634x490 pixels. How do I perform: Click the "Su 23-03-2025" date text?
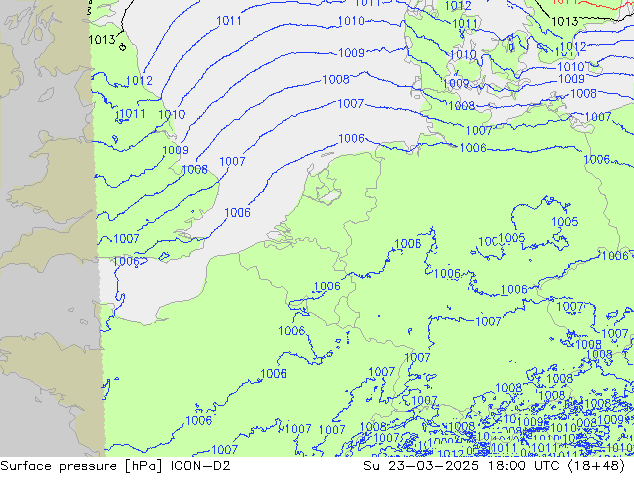(x=421, y=466)
